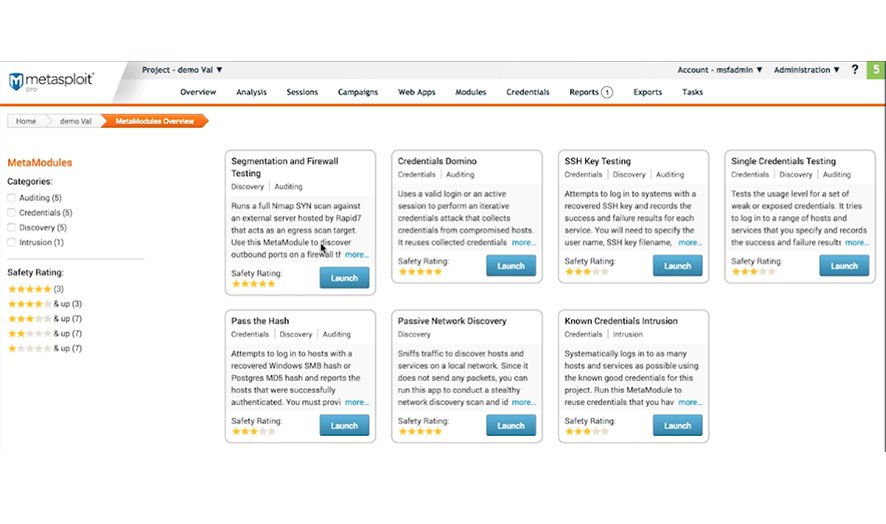Go to the Sessions menu item
886x524 pixels.
pyautogui.click(x=302, y=92)
